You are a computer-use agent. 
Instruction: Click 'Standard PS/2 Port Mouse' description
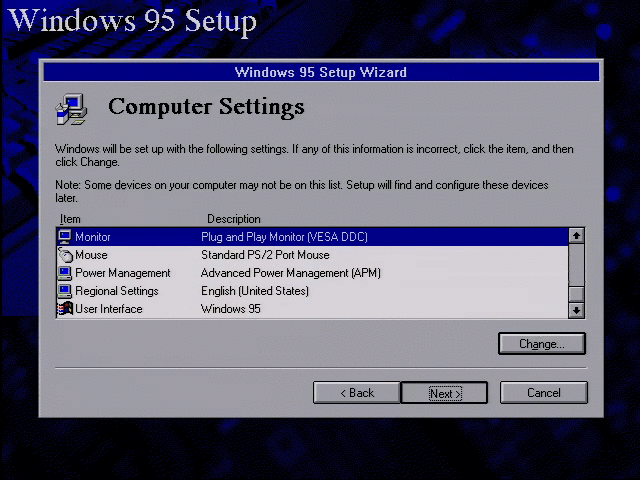(265, 255)
